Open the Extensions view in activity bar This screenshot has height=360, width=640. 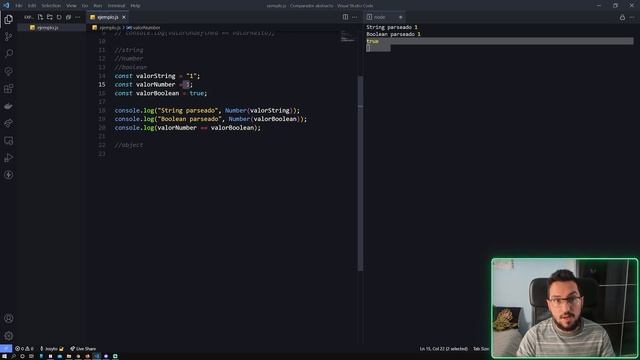click(x=9, y=89)
